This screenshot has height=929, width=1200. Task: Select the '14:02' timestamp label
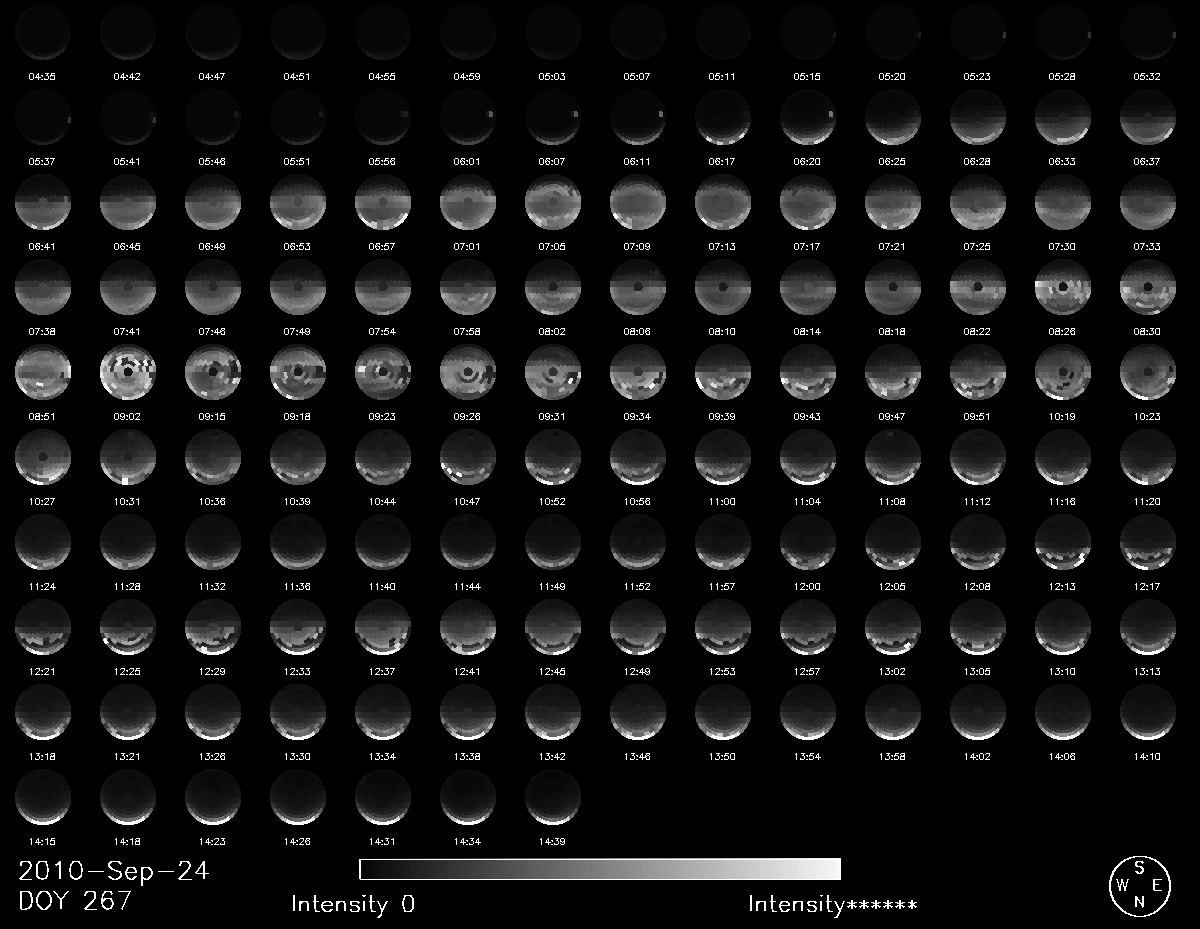click(977, 756)
